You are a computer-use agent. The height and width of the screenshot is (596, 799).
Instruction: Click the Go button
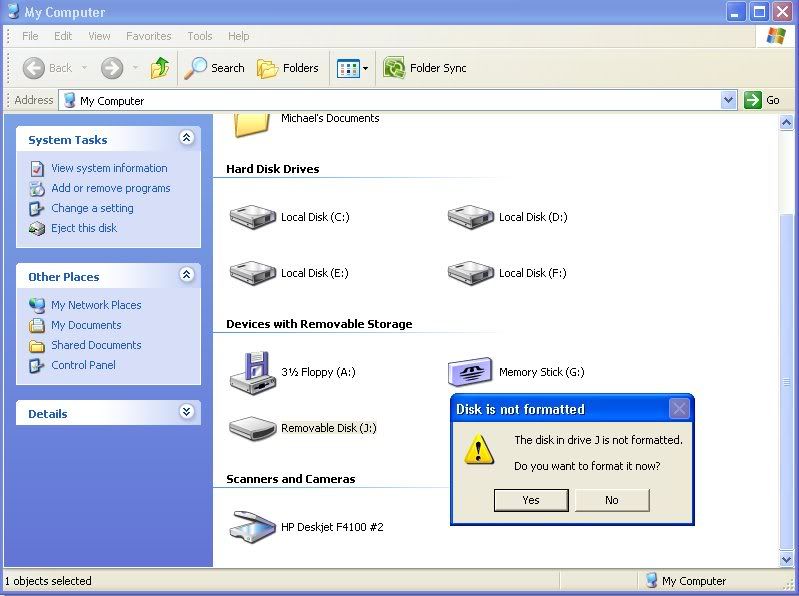coord(762,100)
